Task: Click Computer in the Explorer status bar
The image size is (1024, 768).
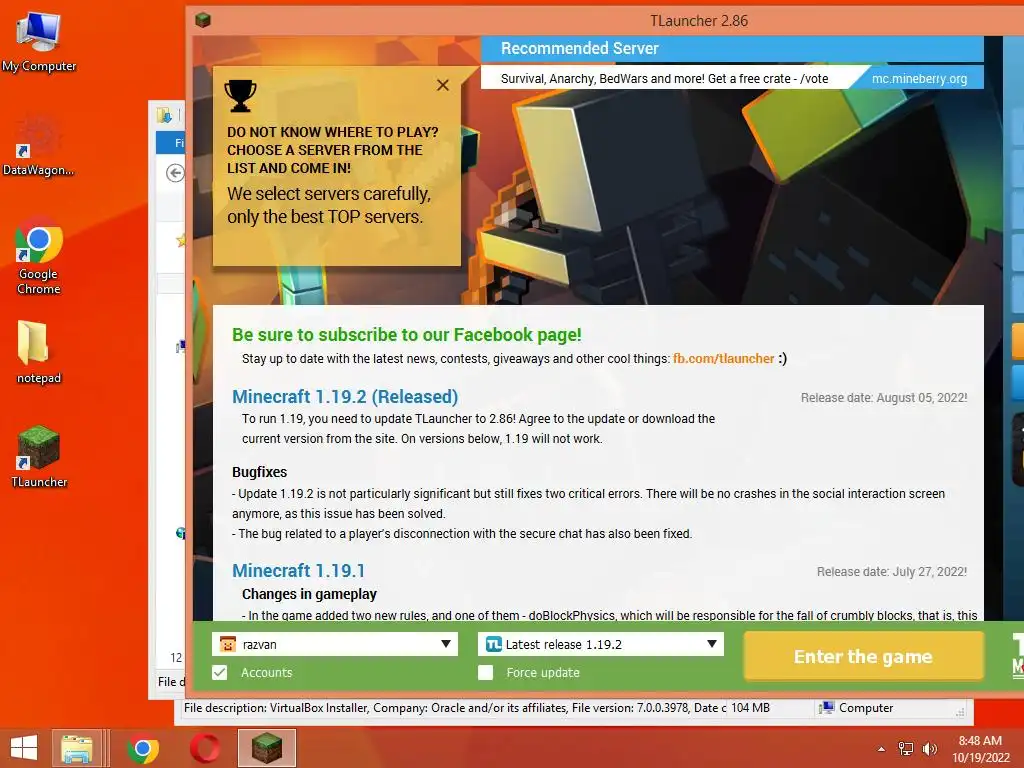Action: pyautogui.click(x=856, y=708)
